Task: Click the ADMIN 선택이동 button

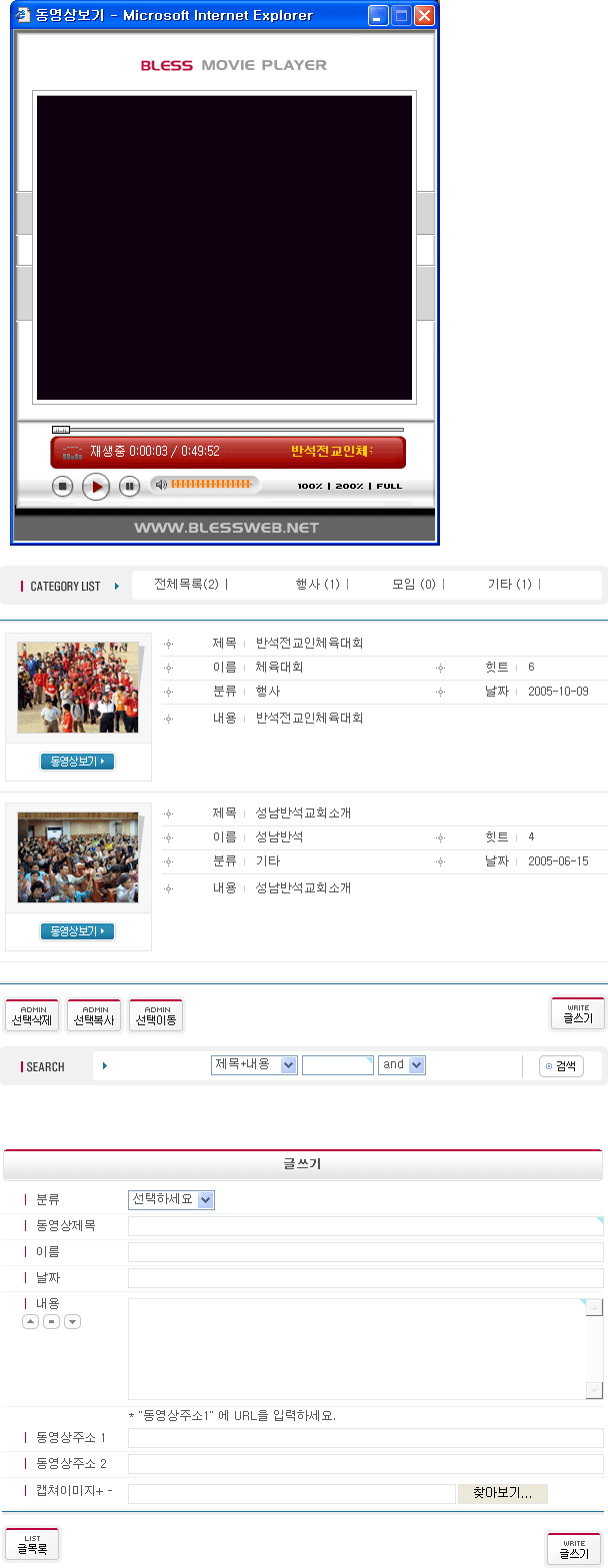Action: 156,1015
